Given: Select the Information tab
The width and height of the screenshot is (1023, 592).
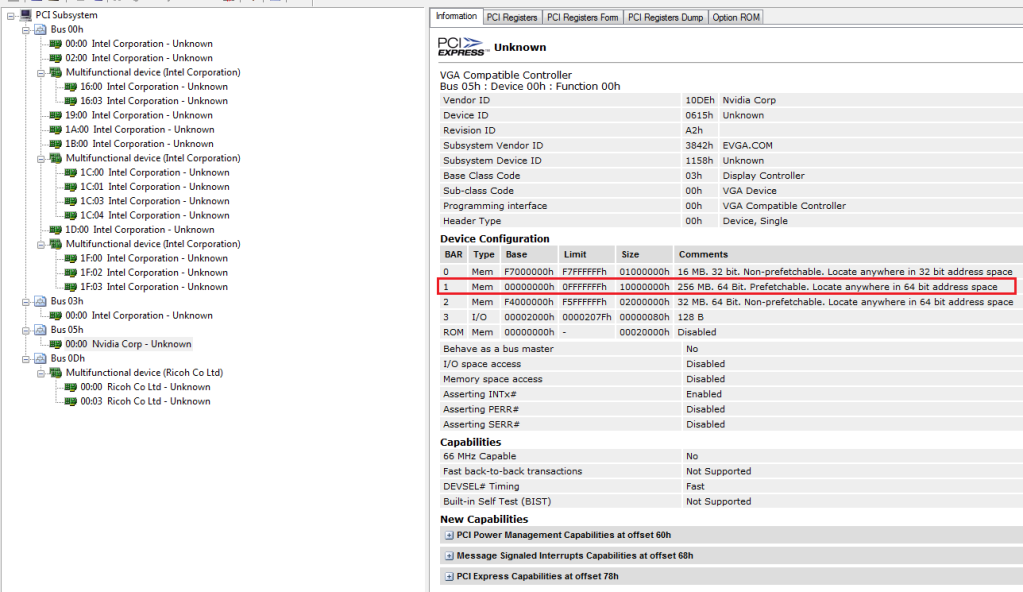Looking at the screenshot, I should coord(456,16).
